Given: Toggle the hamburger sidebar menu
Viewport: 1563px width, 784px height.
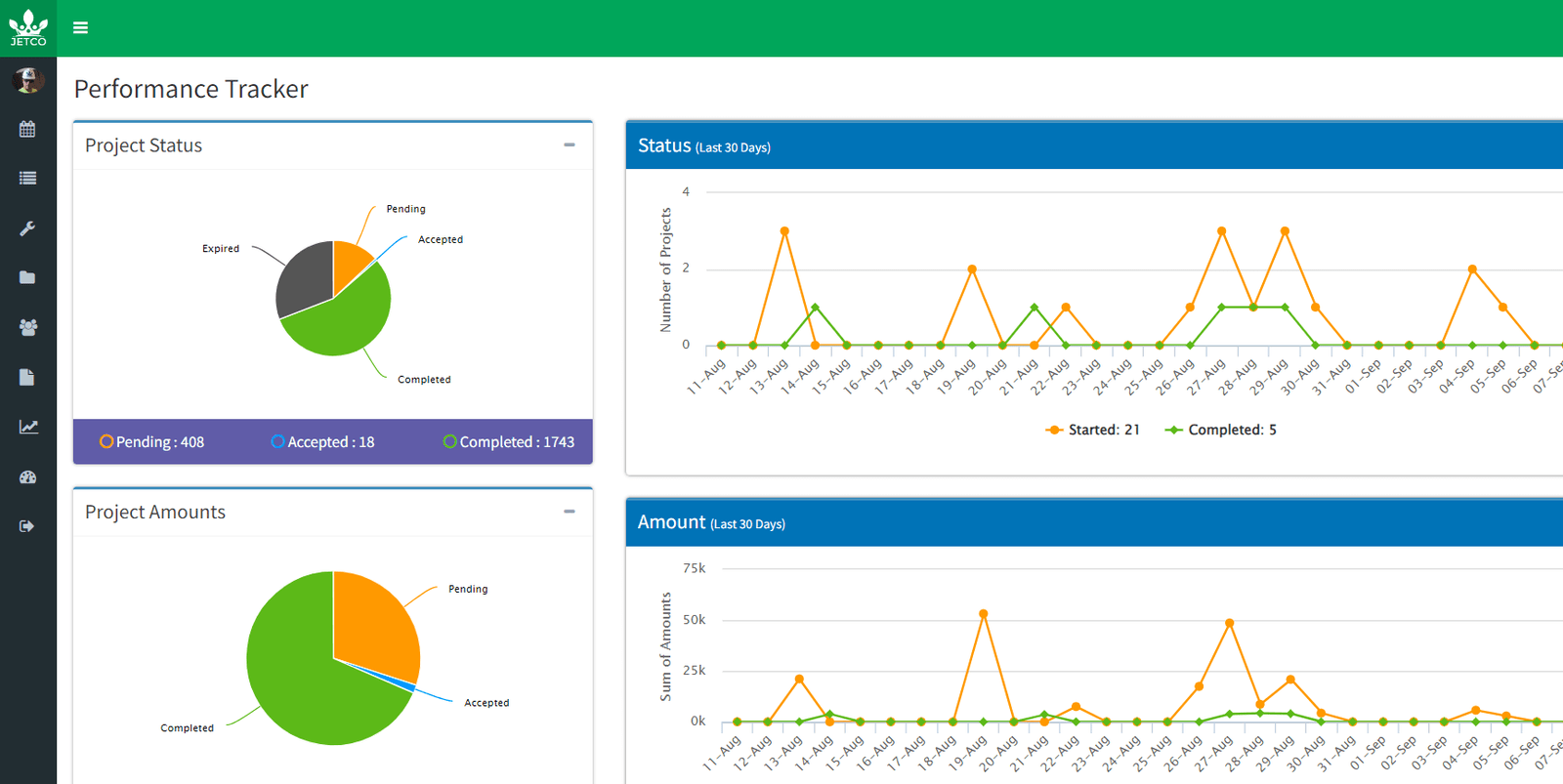Looking at the screenshot, I should (x=80, y=27).
